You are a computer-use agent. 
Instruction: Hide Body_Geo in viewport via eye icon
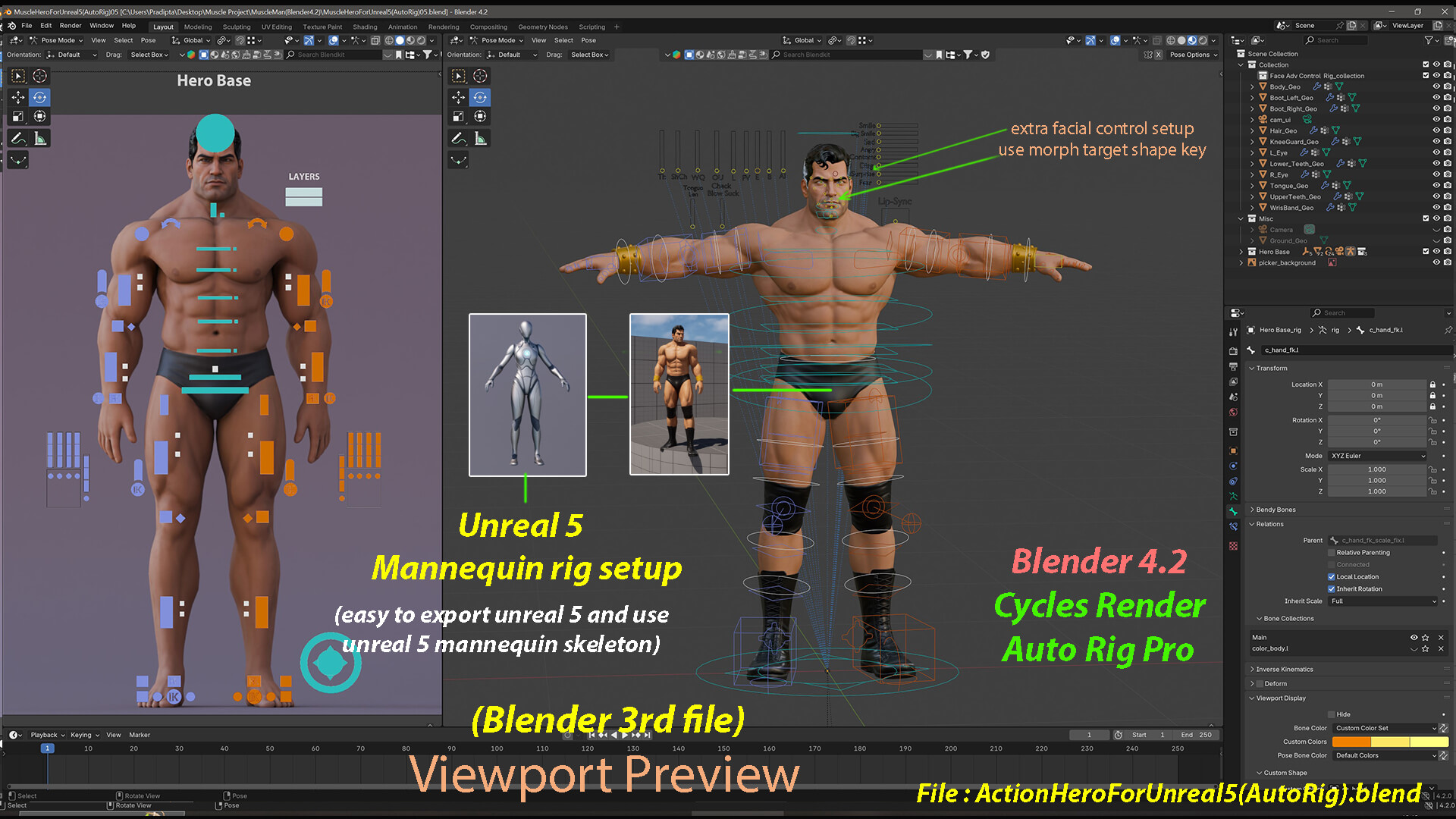point(1436,86)
